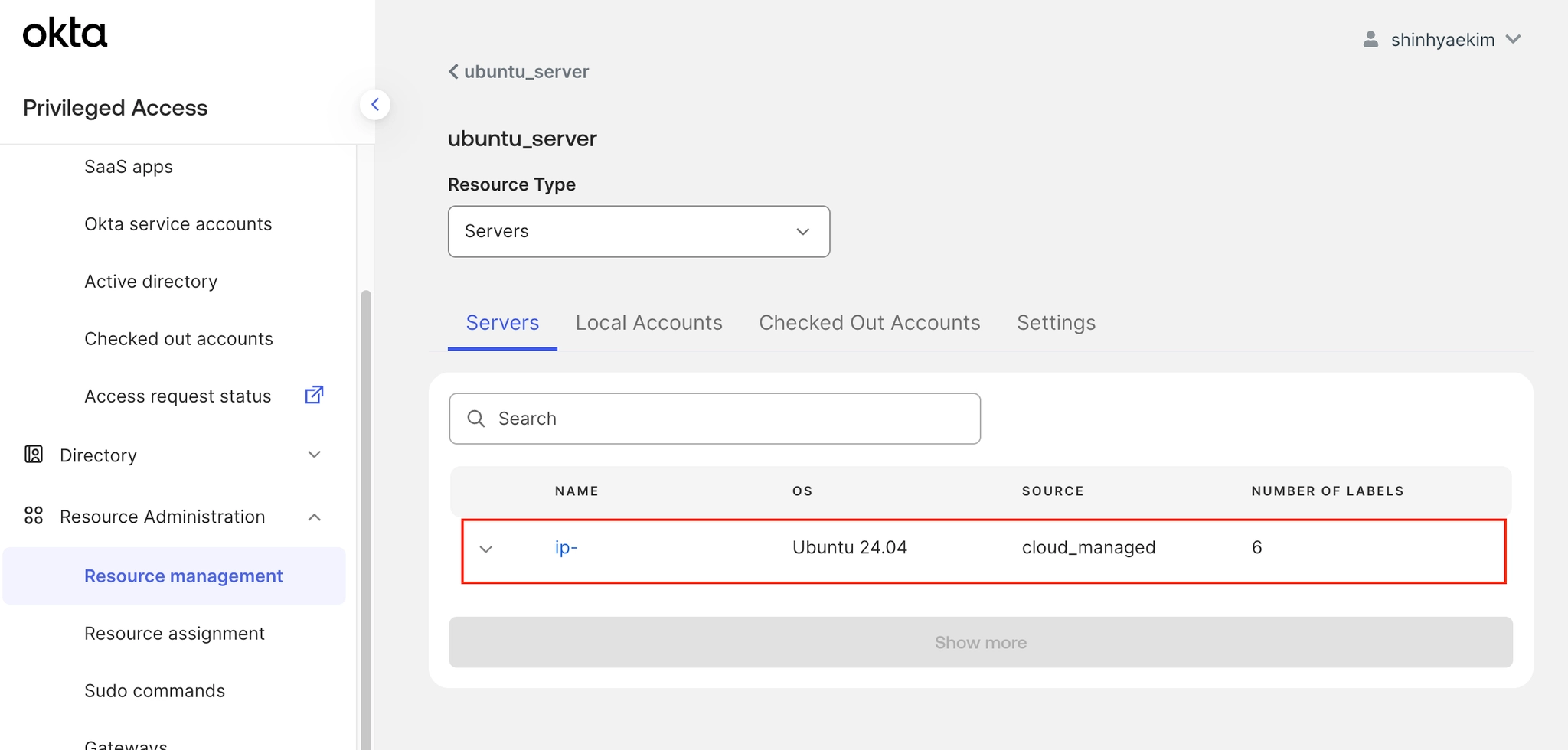
Task: Click the OS column header
Action: click(x=802, y=491)
